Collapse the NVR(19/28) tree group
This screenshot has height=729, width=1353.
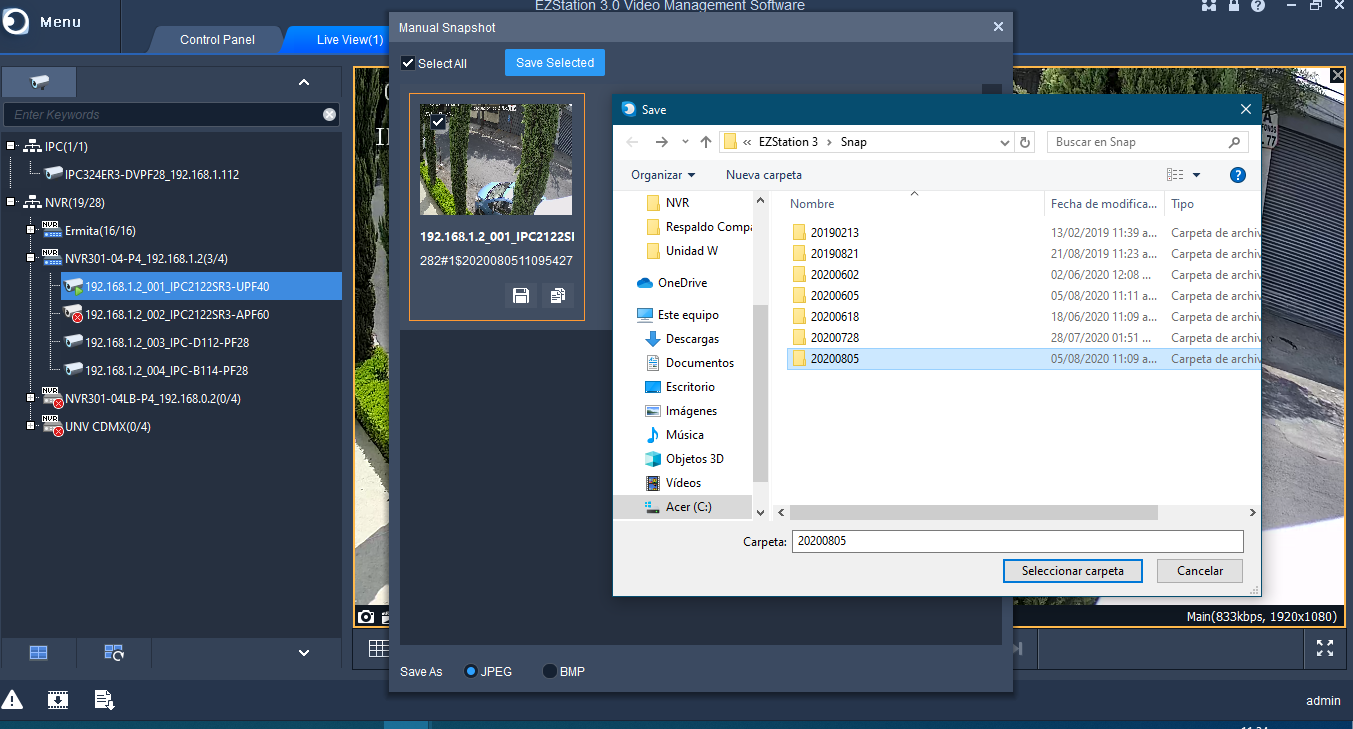[x=11, y=202]
